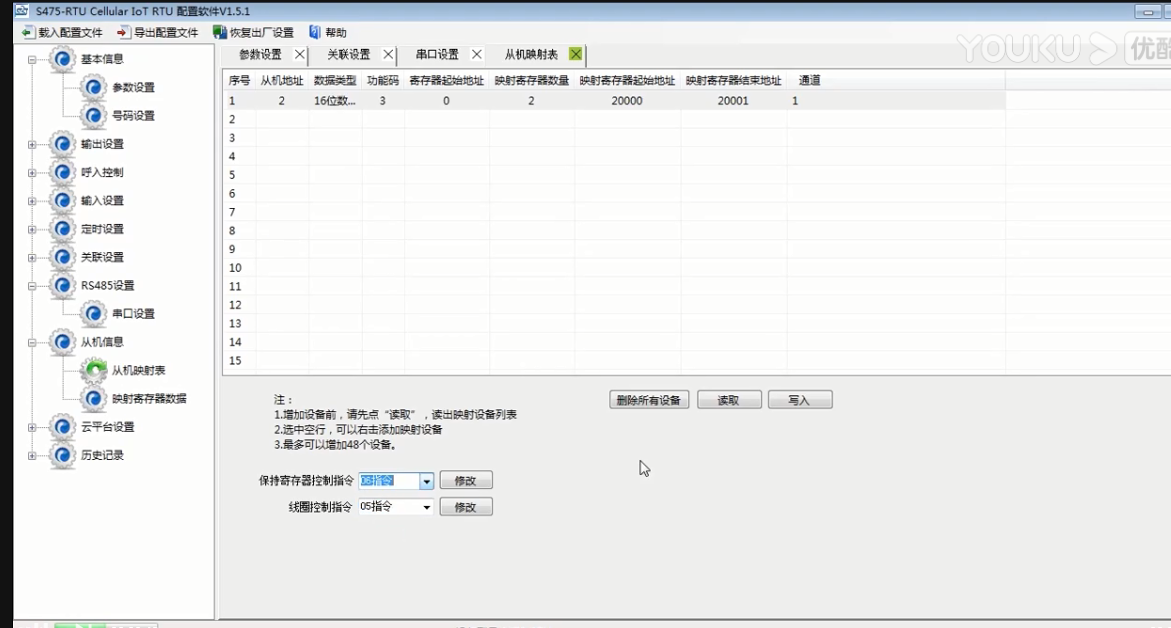Select the 参数设置 tree node icon
The width and height of the screenshot is (1171, 628).
pyautogui.click(x=94, y=88)
